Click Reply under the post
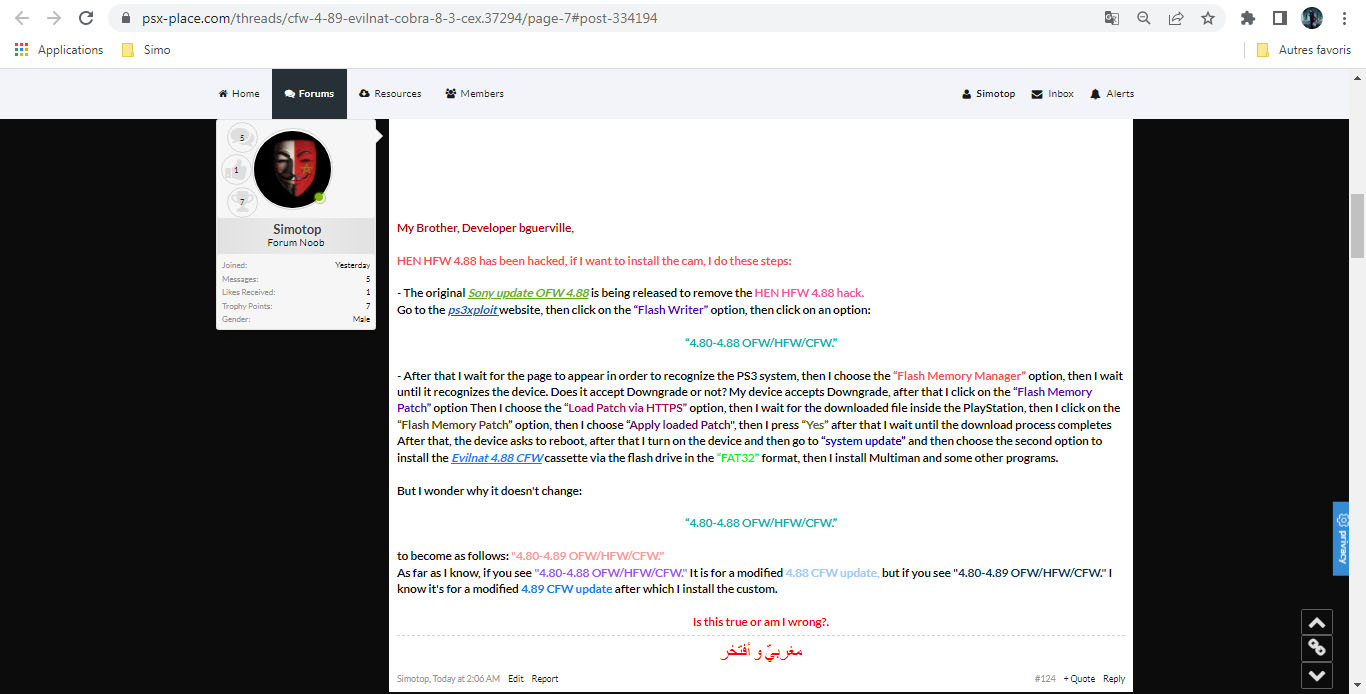The width and height of the screenshot is (1366, 694). point(1113,679)
